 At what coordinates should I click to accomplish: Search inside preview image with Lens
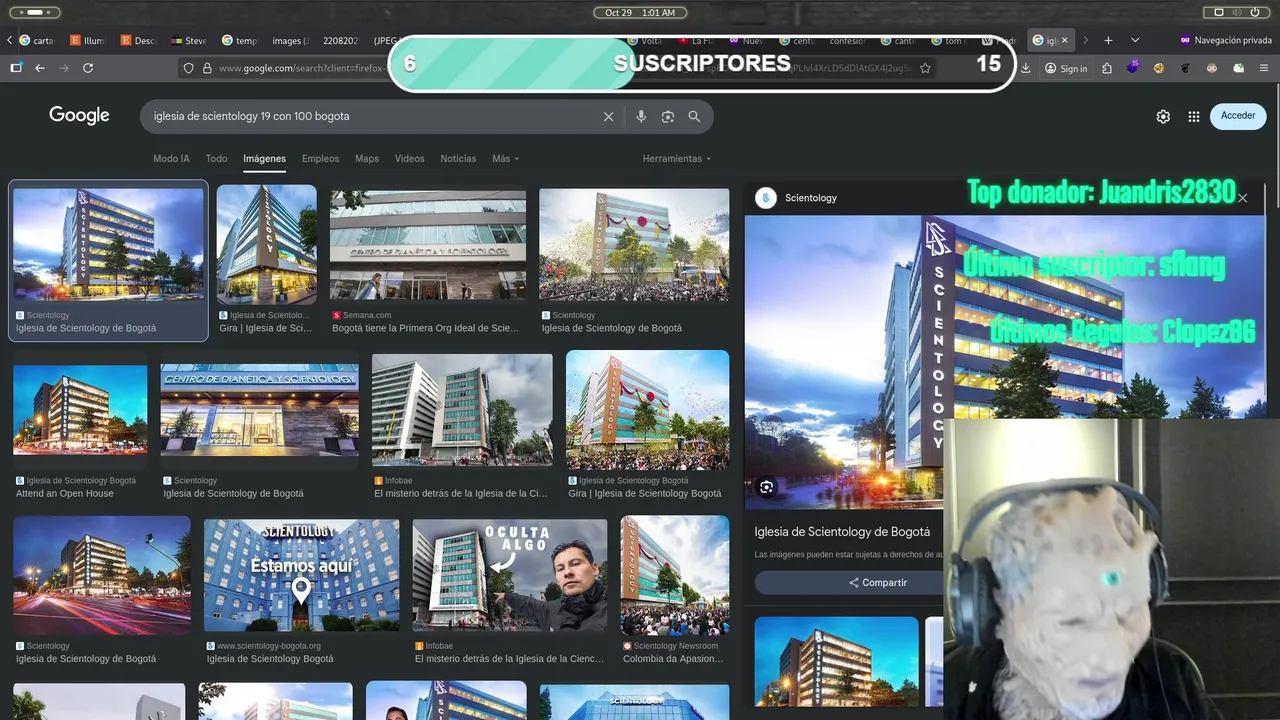coord(766,487)
